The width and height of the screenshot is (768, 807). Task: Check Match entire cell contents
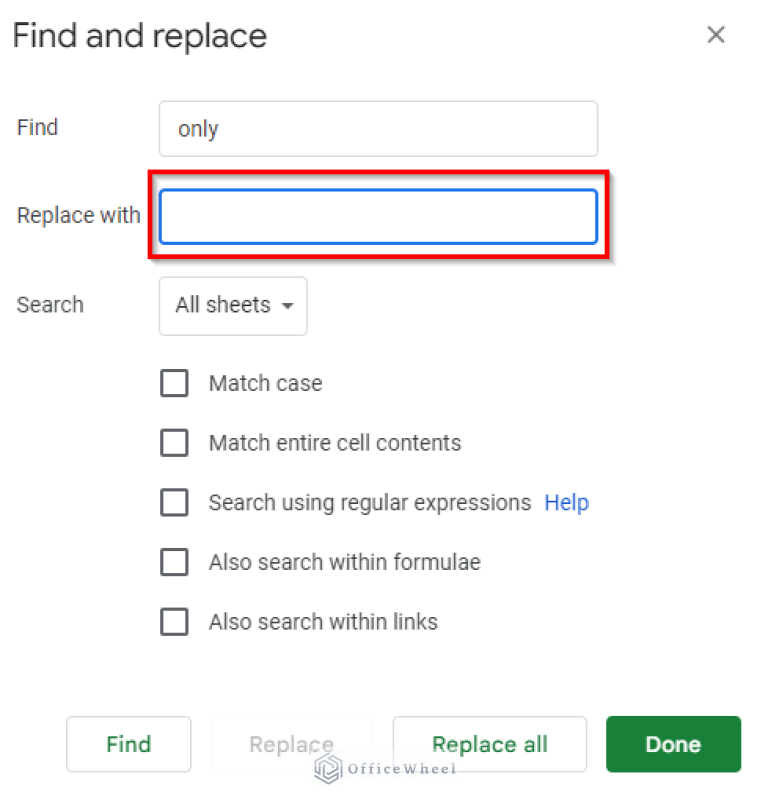(x=174, y=443)
